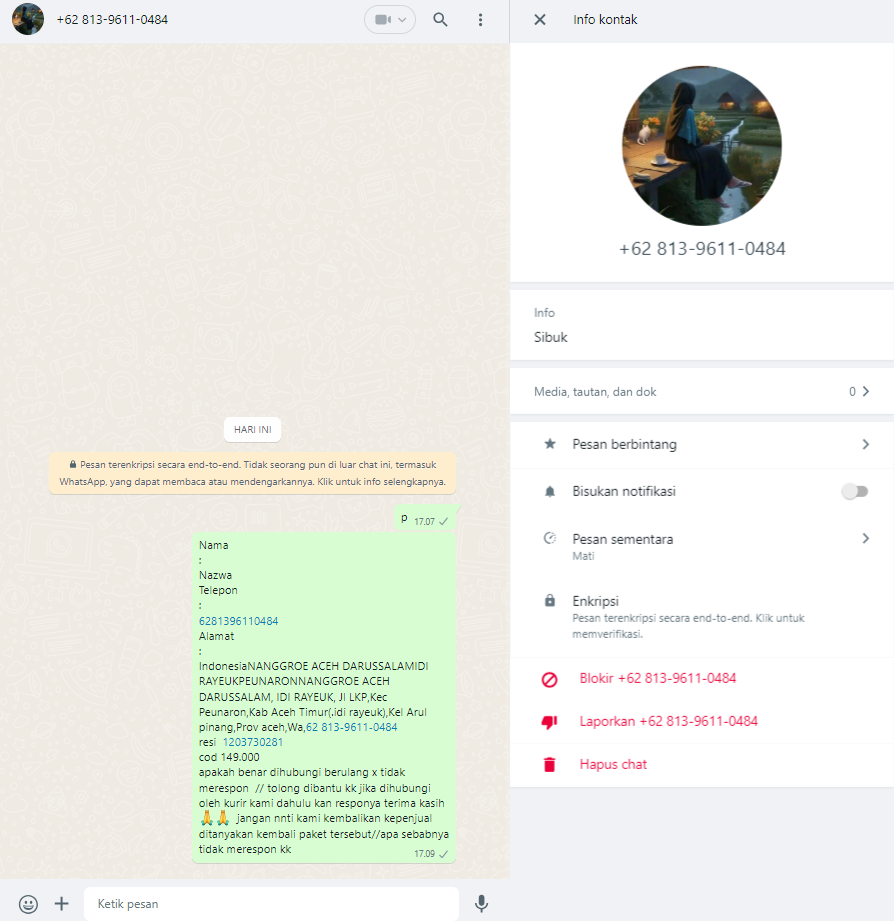This screenshot has height=921, width=894.
Task: Open Enkripsi verification details
Action: (x=702, y=616)
